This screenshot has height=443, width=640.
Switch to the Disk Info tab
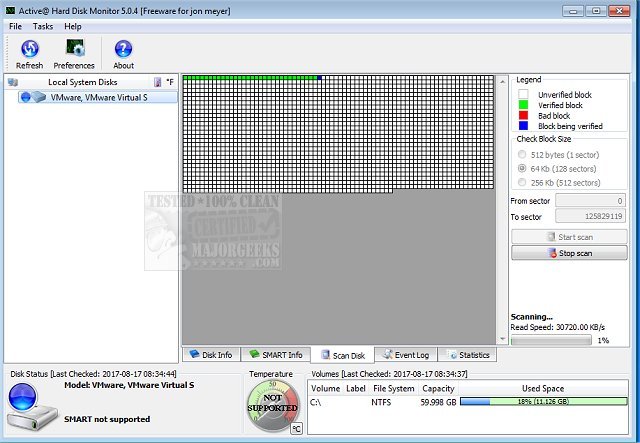coord(211,355)
